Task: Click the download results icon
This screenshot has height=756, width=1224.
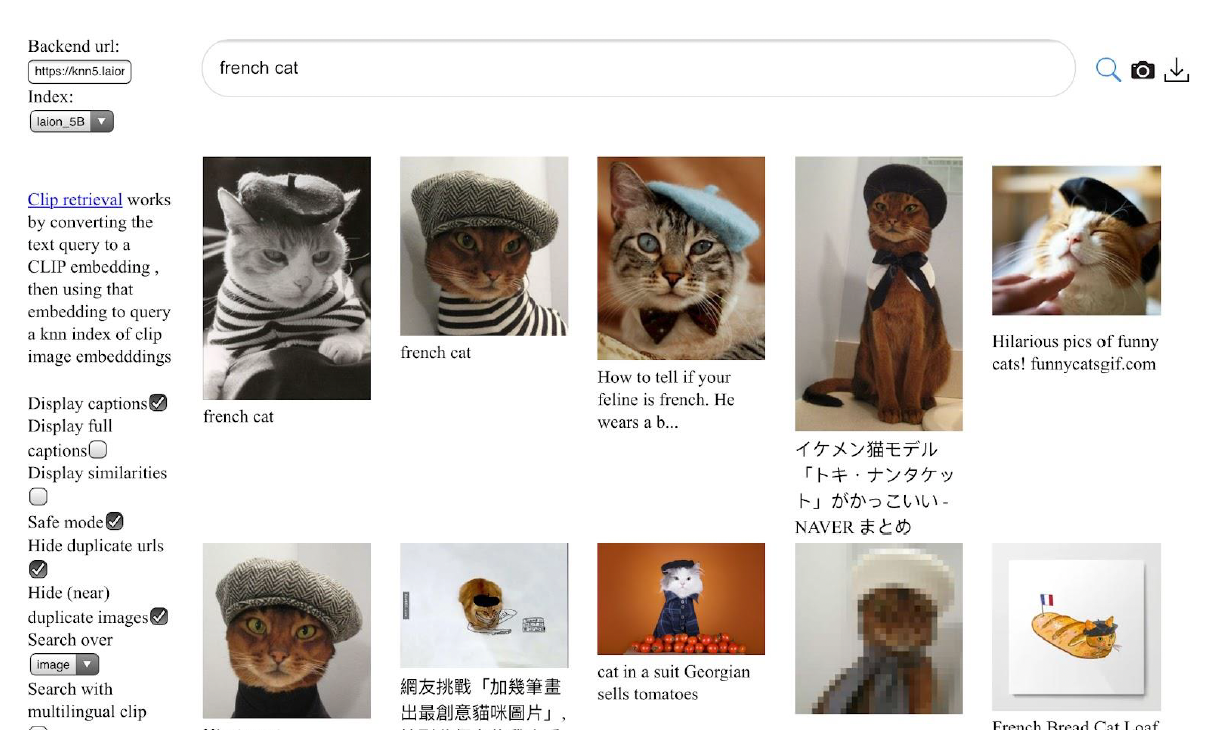Action: 1177,70
